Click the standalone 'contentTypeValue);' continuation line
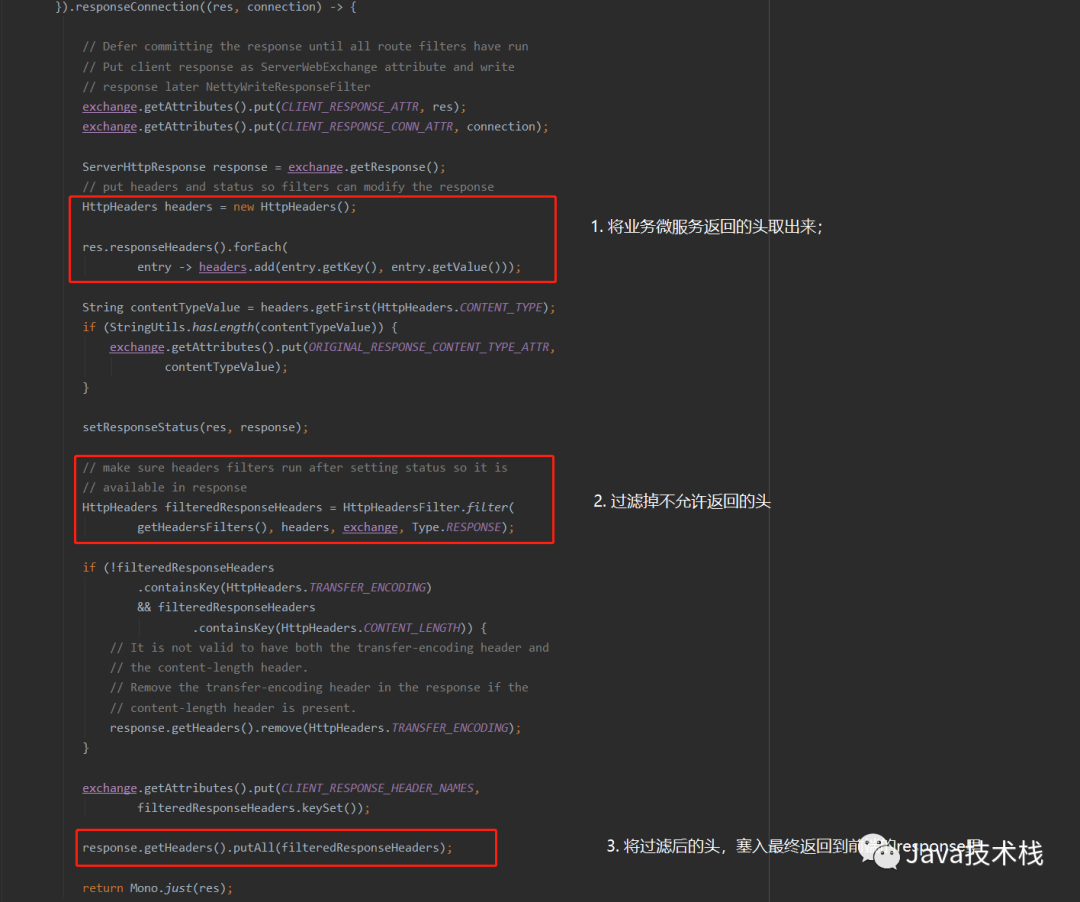 [226, 367]
